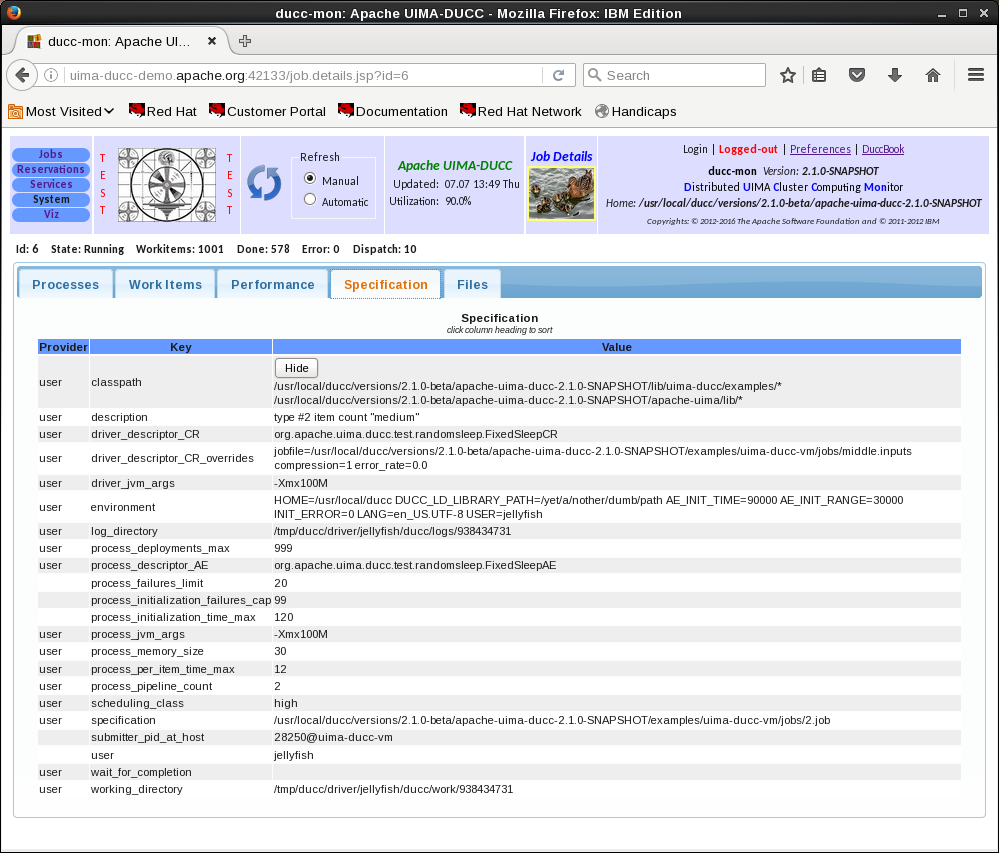Viewport: 999px width, 853px height.
Task: Click the blue refresh arrows icon
Action: click(264, 184)
